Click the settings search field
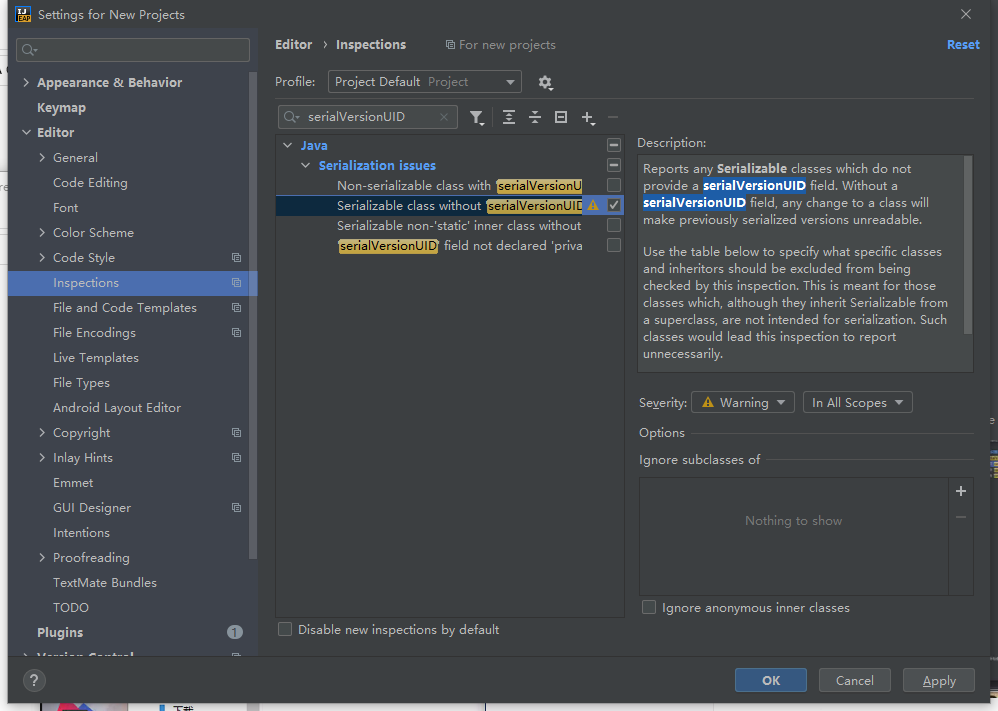This screenshot has height=711, width=998. click(x=134, y=50)
